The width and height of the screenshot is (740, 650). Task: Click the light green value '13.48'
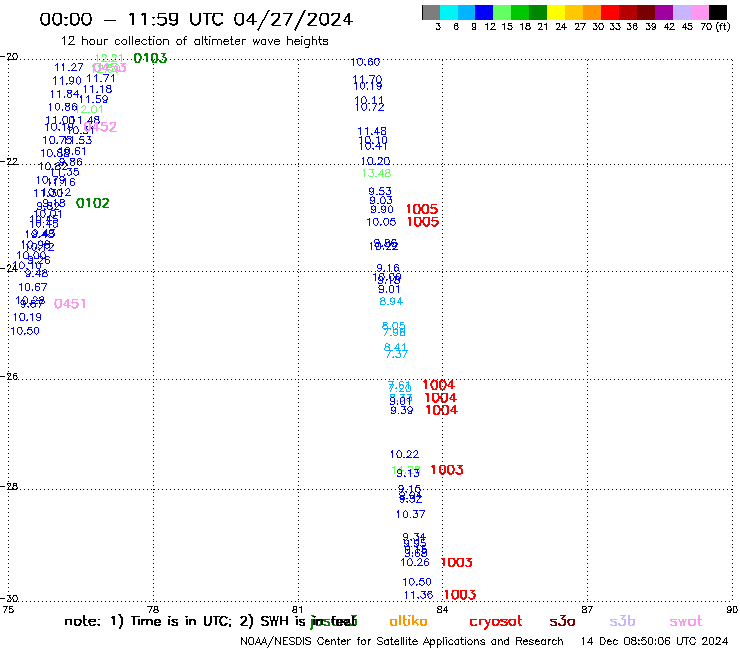(x=376, y=173)
